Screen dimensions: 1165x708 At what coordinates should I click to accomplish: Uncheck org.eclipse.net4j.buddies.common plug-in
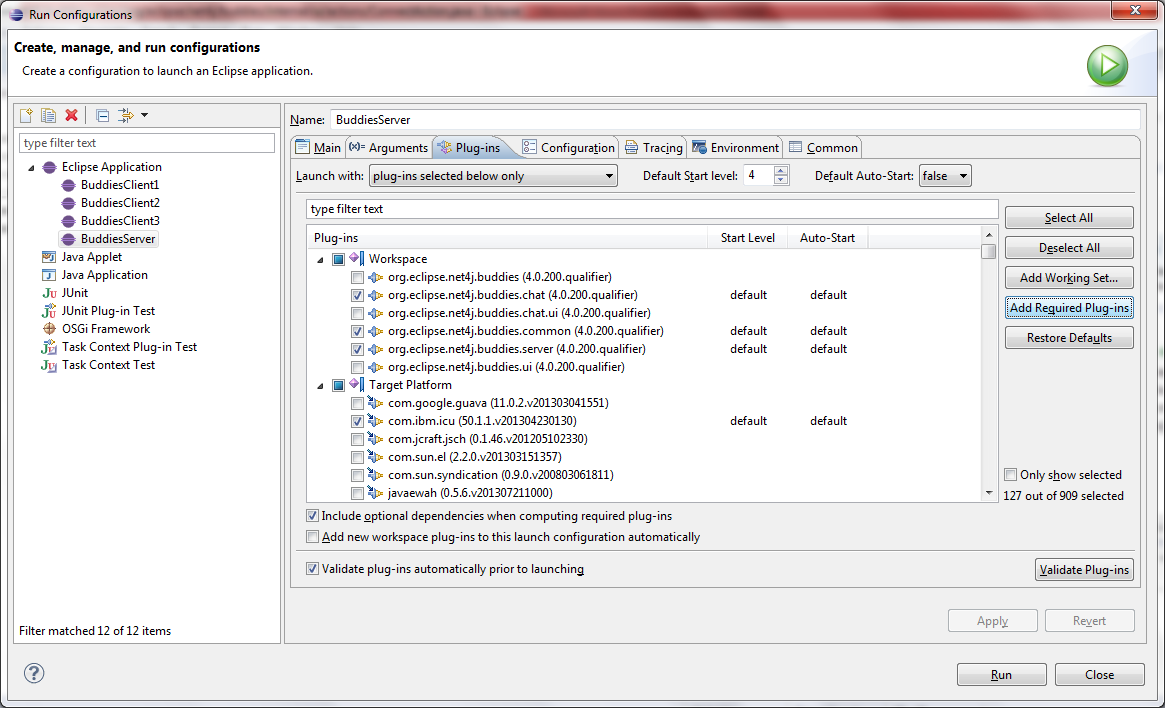[357, 331]
